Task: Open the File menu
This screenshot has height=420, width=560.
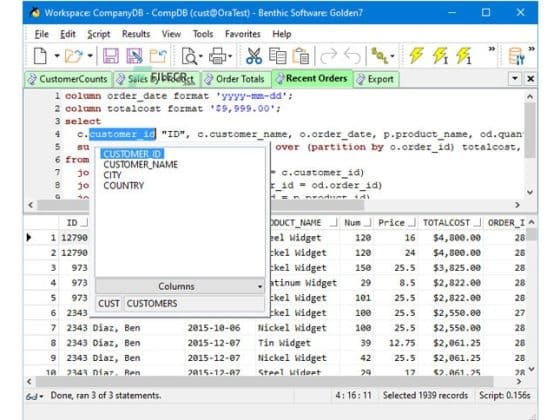Action: point(41,34)
